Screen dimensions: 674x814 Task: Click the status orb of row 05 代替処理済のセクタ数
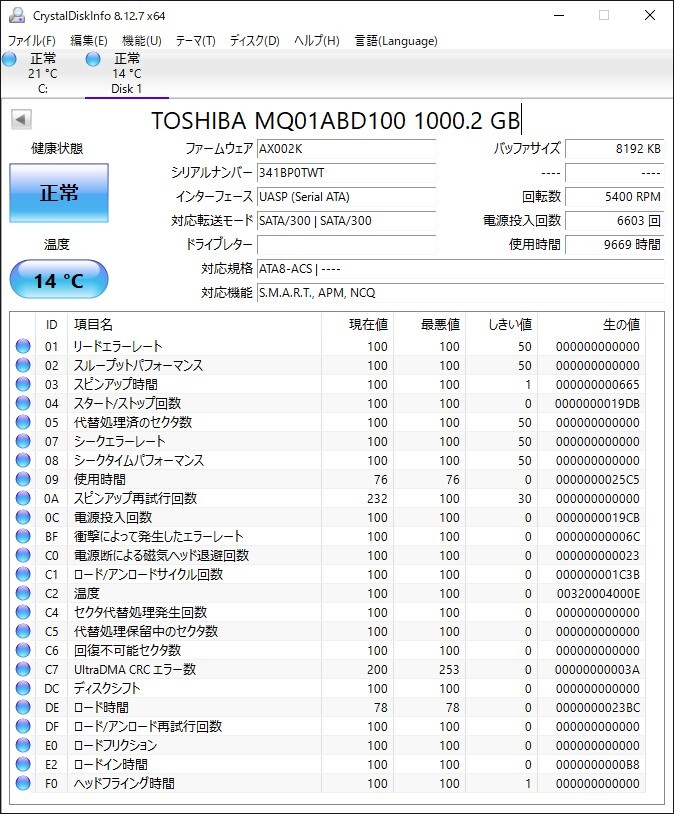[23, 422]
